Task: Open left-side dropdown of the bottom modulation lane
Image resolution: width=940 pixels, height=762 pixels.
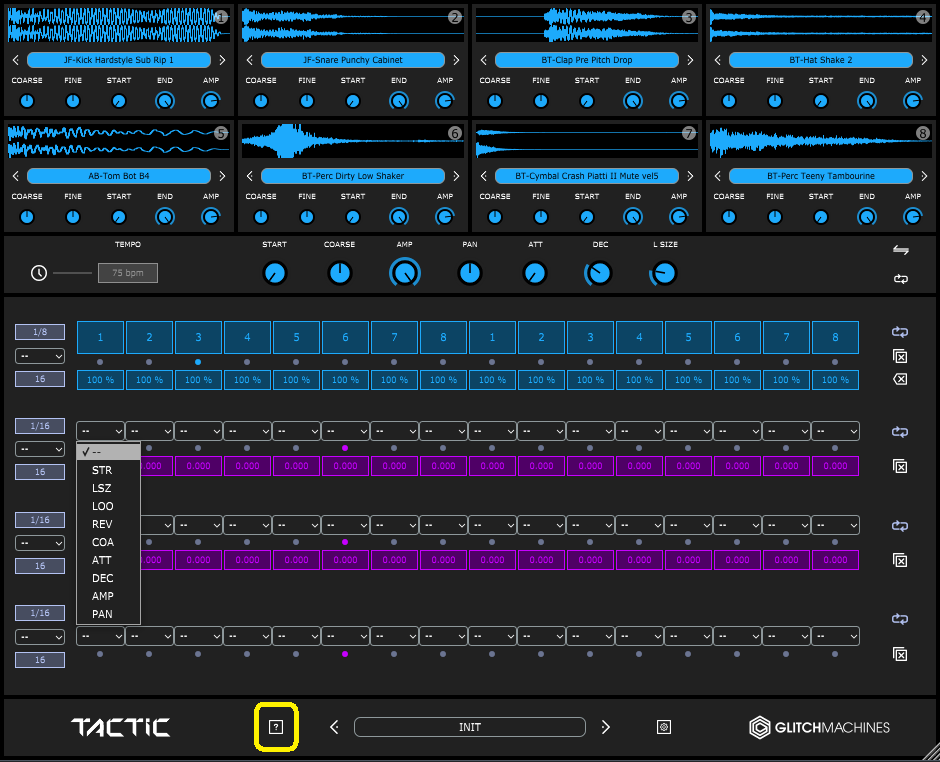Action: pos(40,637)
